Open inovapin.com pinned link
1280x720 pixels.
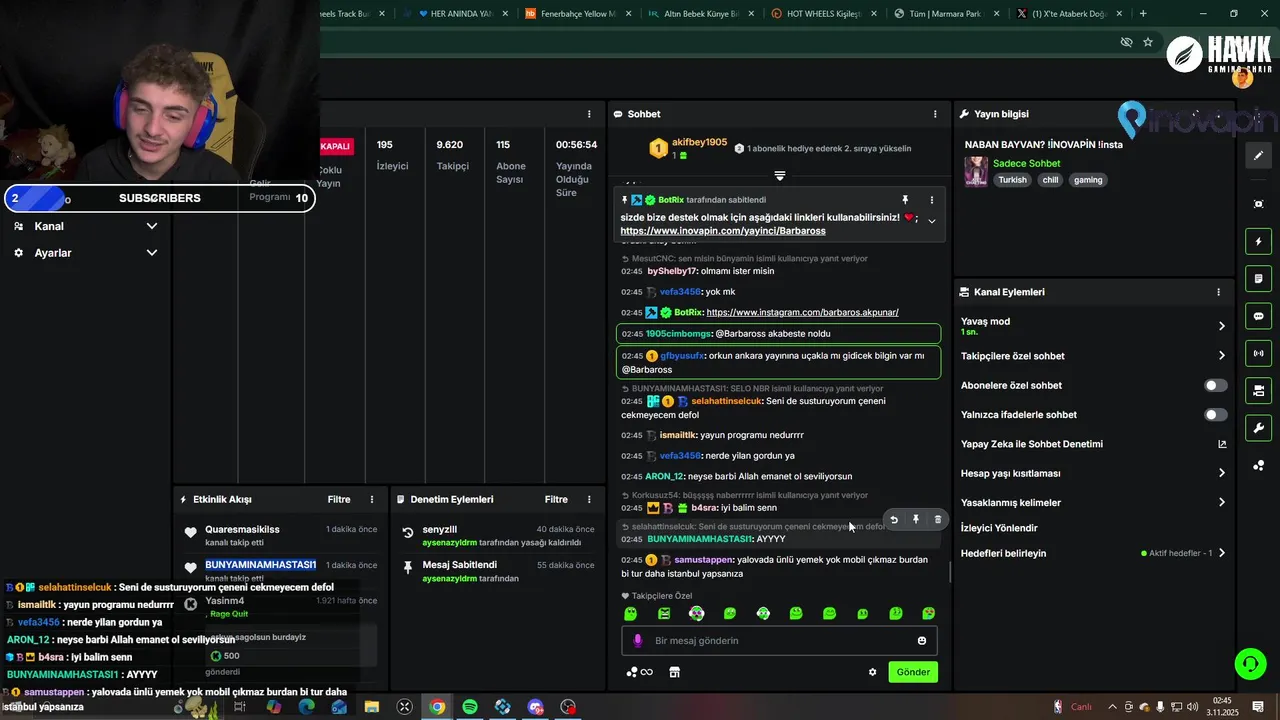723,231
